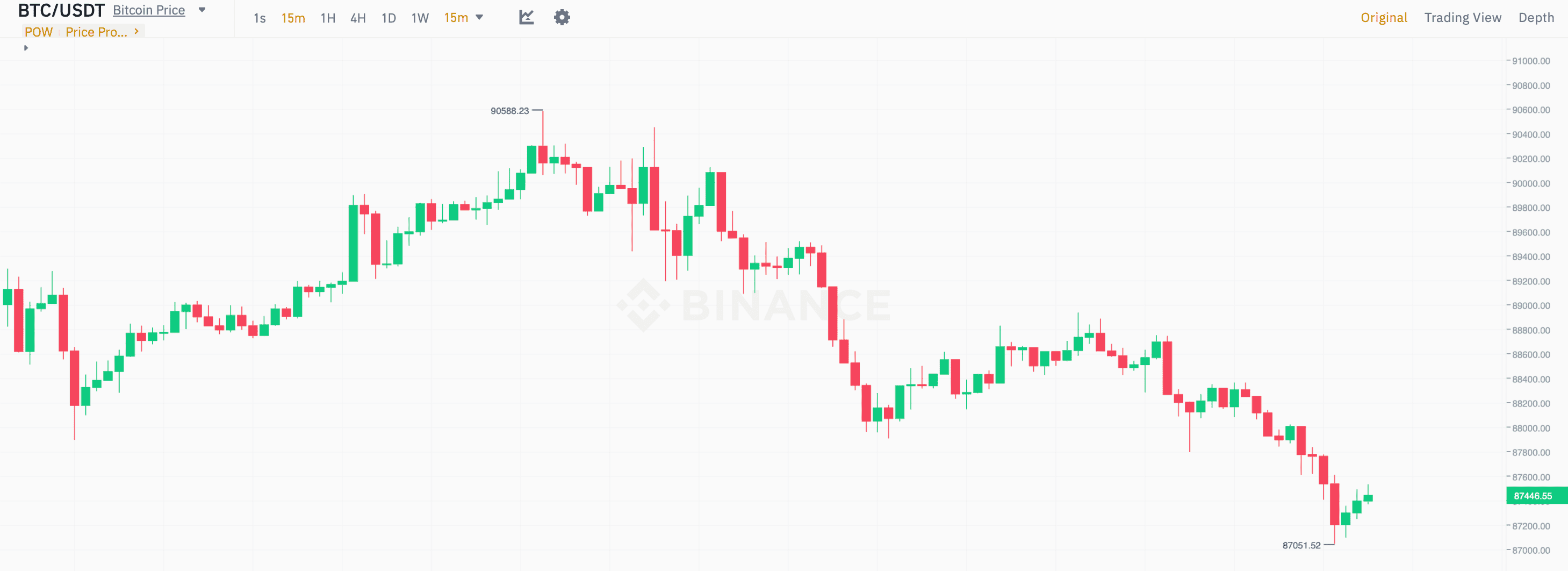The image size is (1568, 571).
Task: Select the 15m interval next to 1s
Action: coord(293,18)
